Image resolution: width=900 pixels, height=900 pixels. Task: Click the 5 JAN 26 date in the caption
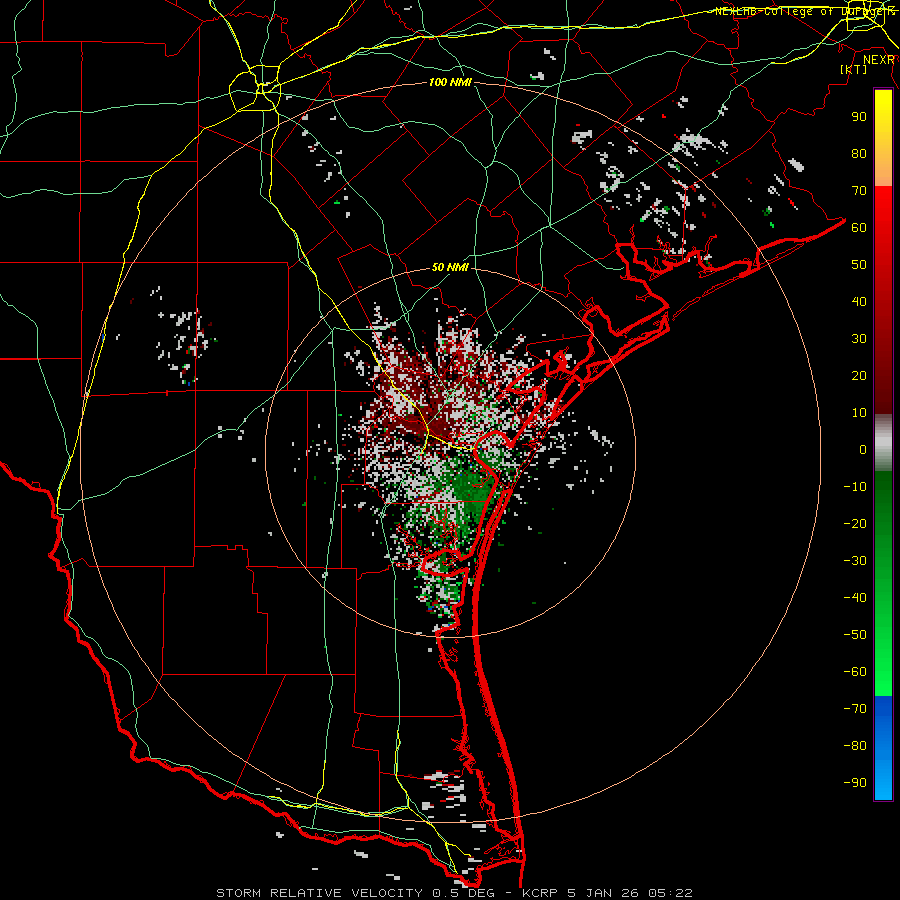pos(603,893)
